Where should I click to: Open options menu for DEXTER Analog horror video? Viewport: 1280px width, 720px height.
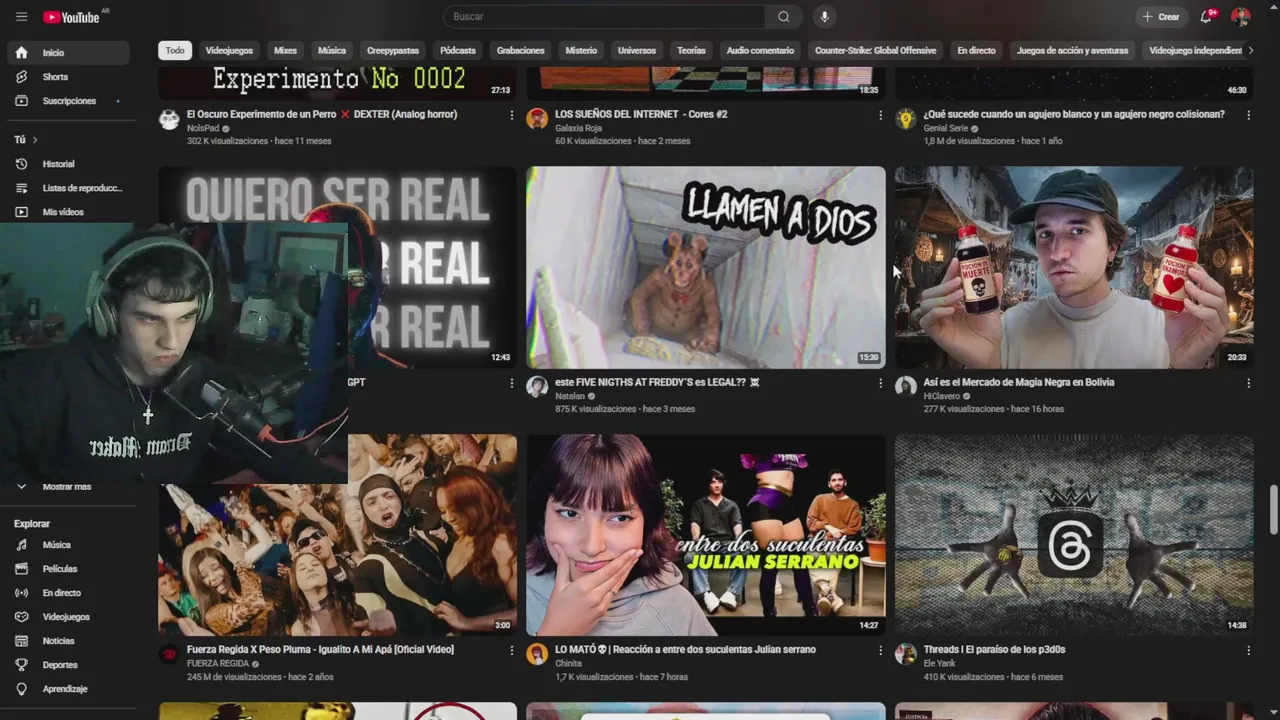click(x=512, y=115)
